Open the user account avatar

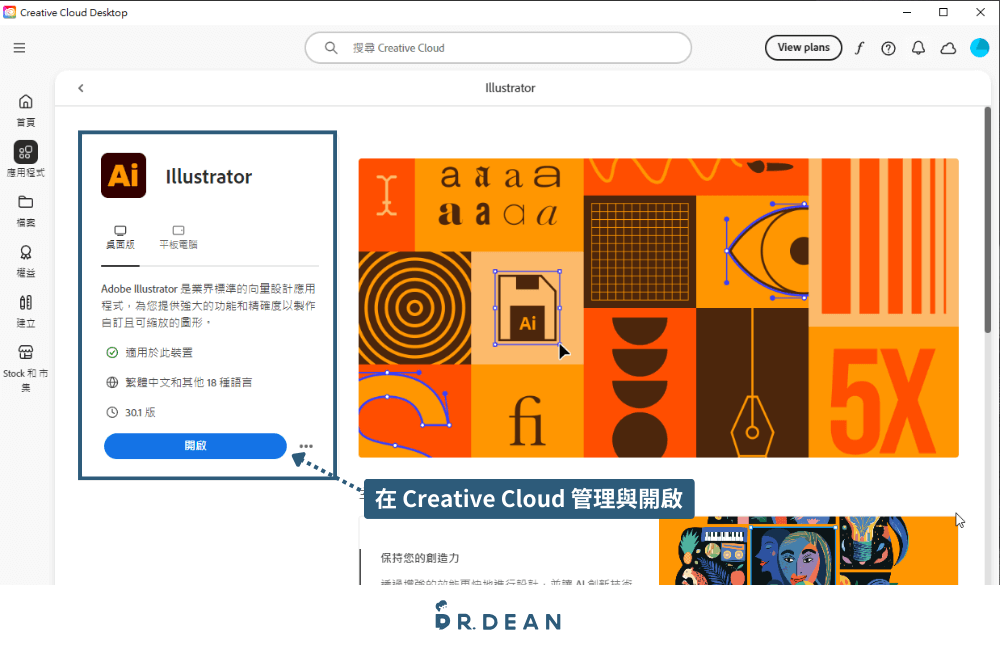979,48
